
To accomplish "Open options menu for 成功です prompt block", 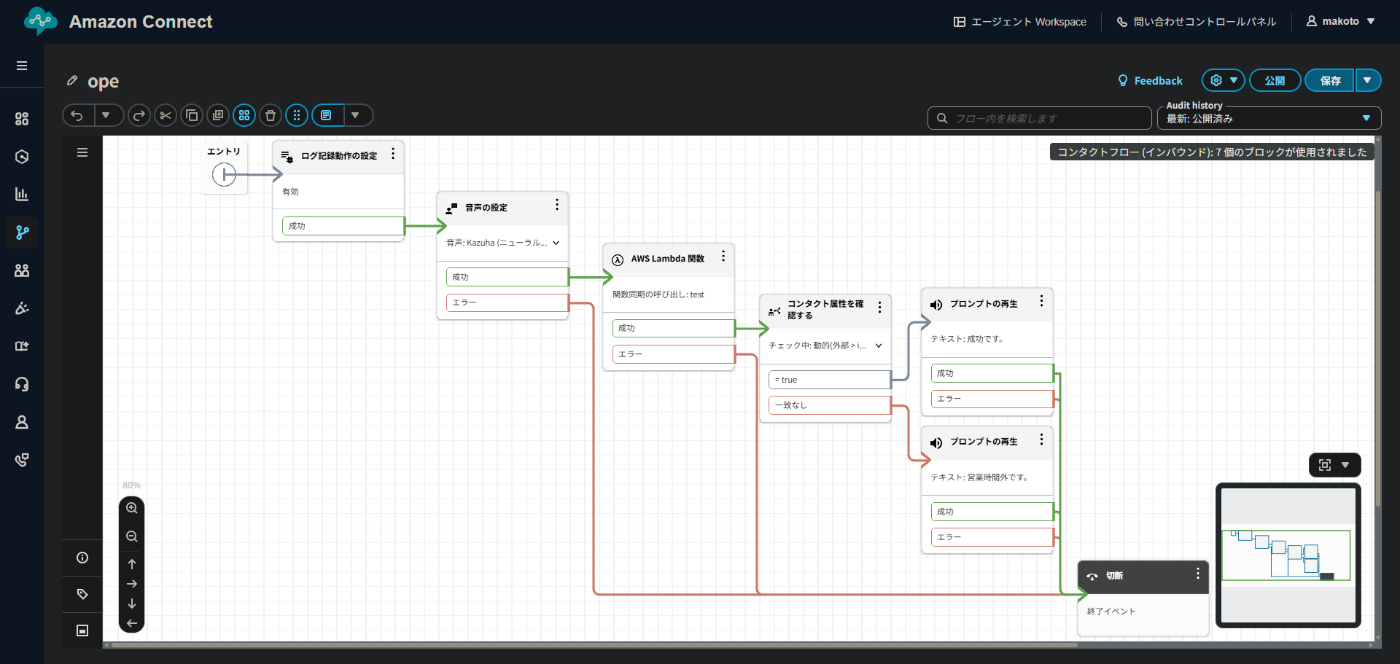I will tap(1041, 301).
